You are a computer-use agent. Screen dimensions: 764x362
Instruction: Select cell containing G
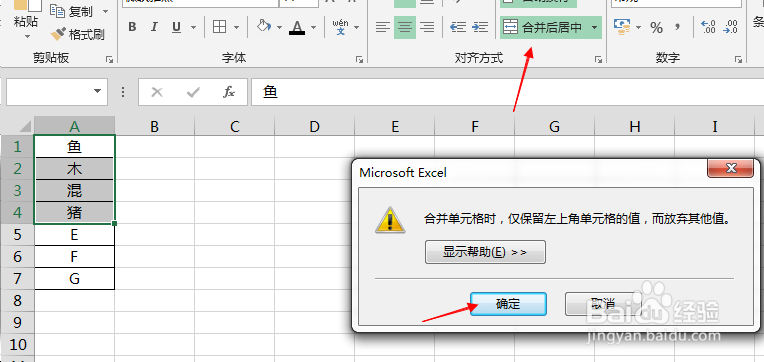[75, 279]
